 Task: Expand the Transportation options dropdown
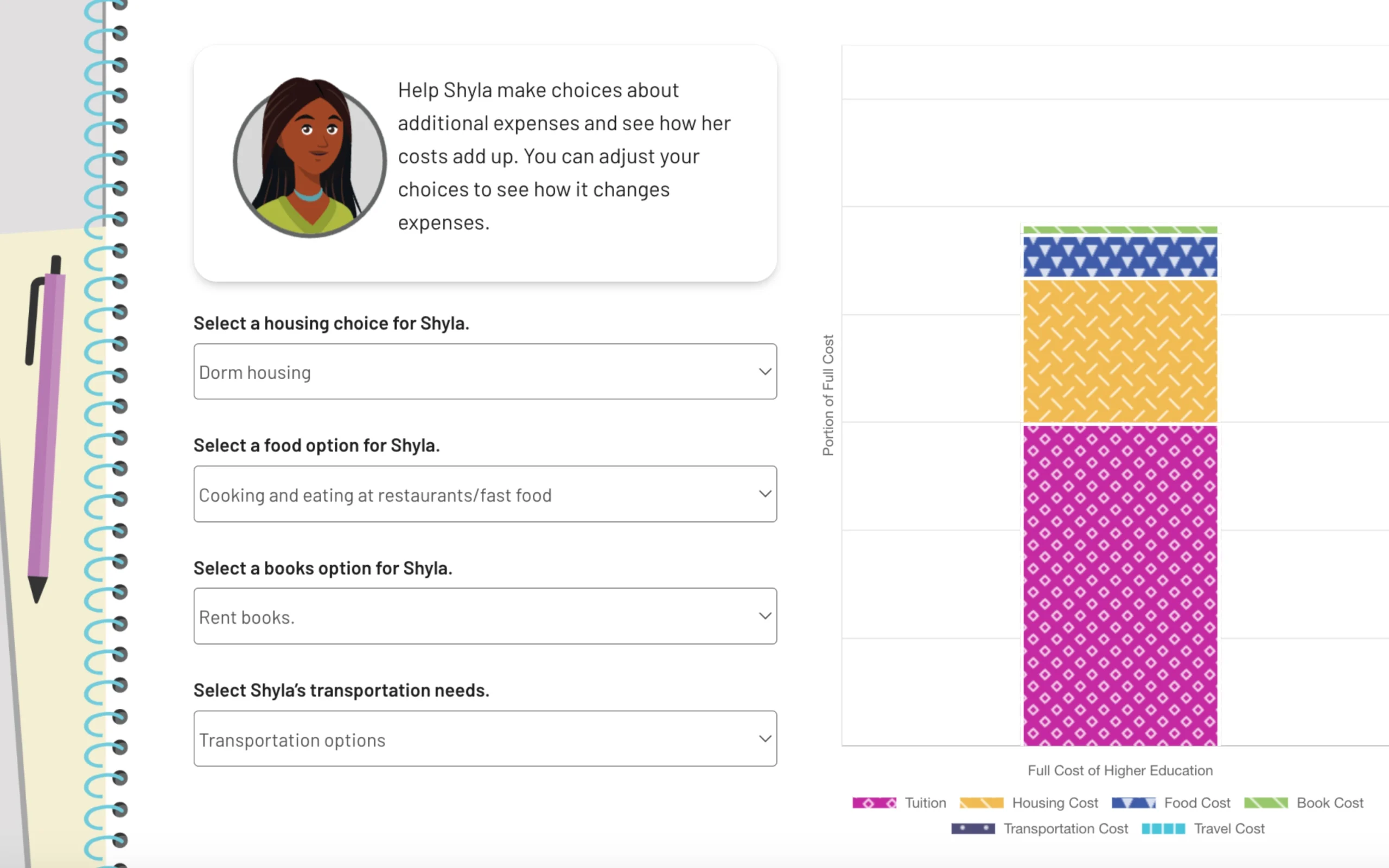(x=485, y=739)
